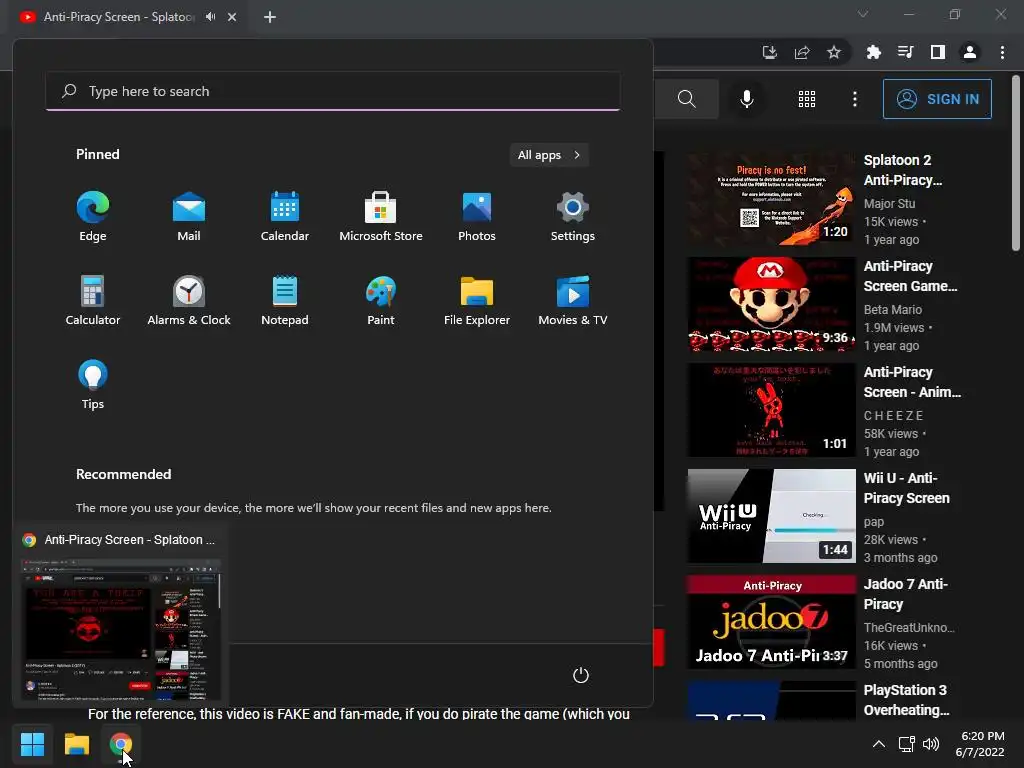Toggle Chrome side panel
The image size is (1024, 768).
pyautogui.click(x=937, y=52)
